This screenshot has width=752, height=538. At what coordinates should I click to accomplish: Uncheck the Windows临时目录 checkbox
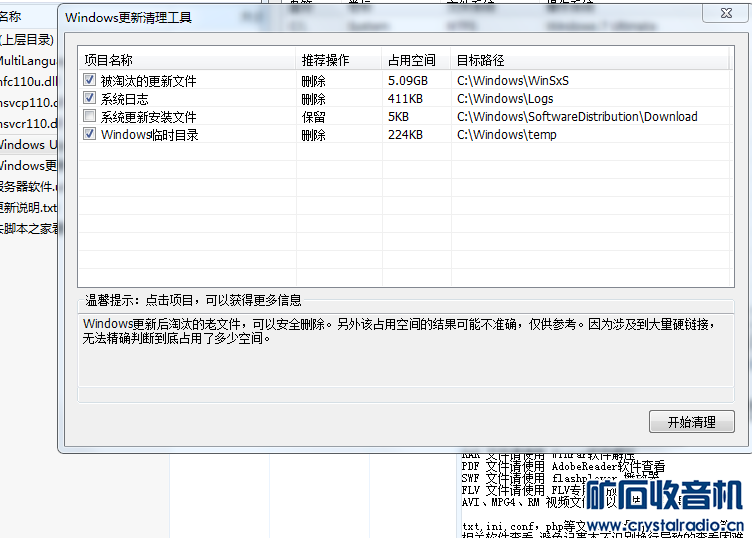[x=89, y=134]
